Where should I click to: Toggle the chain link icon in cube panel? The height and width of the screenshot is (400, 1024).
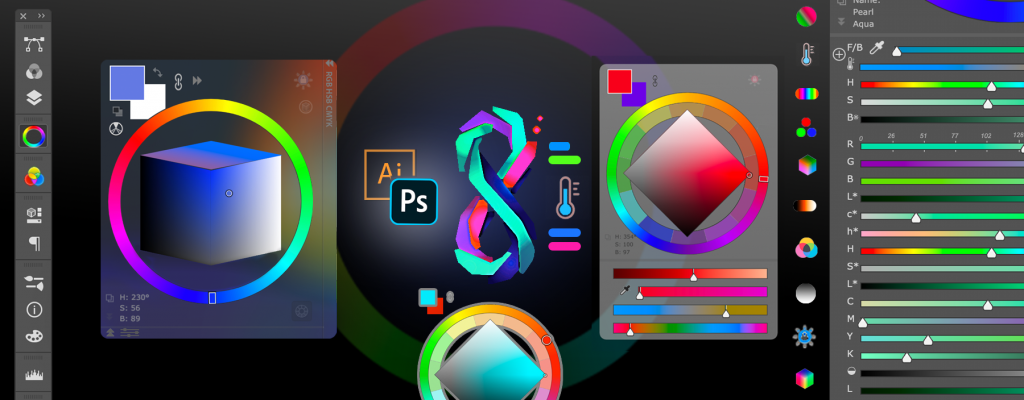pos(179,80)
